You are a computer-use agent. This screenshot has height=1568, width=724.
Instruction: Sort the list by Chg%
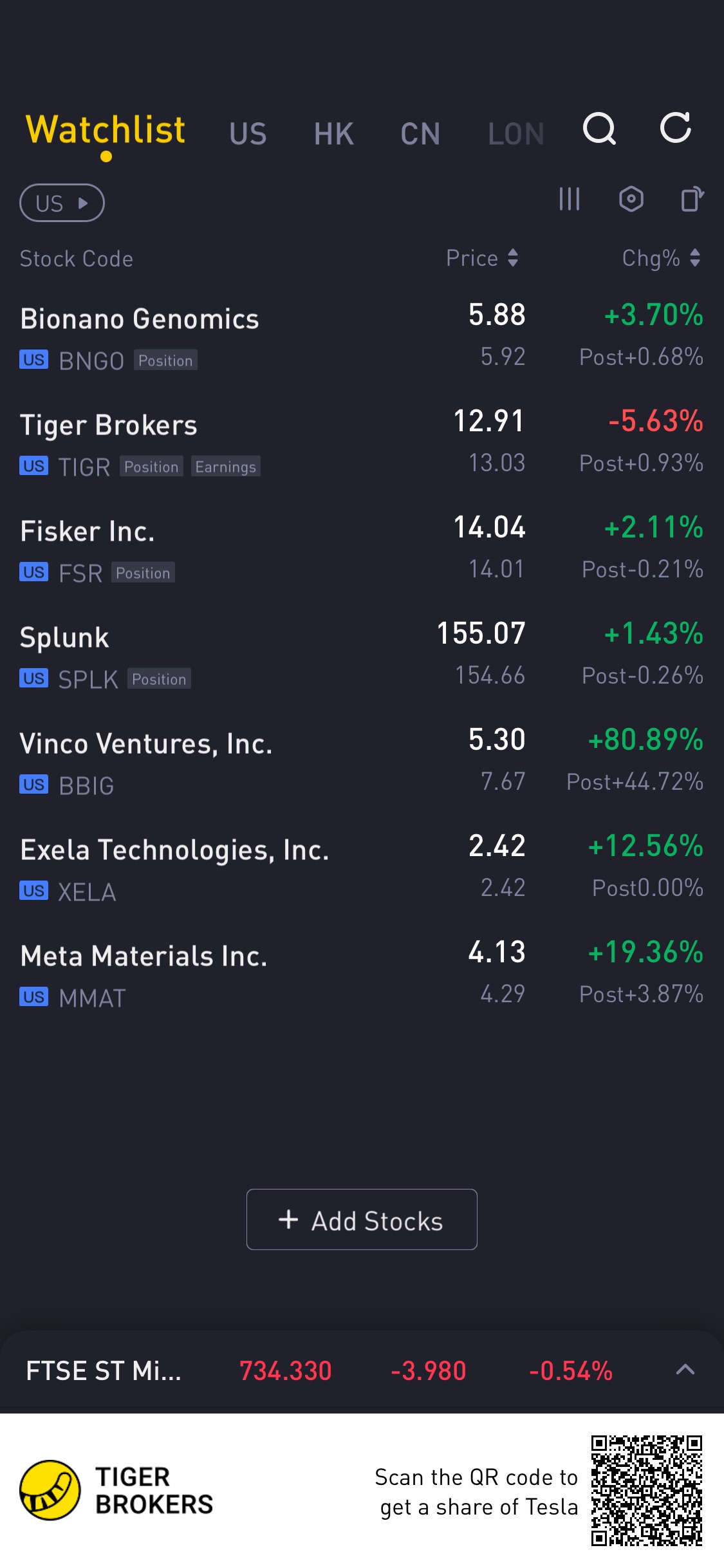661,258
